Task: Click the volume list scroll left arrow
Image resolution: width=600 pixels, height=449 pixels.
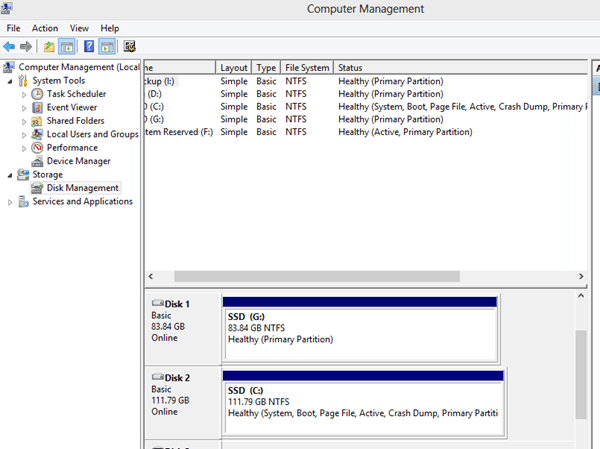Action: pos(151,276)
